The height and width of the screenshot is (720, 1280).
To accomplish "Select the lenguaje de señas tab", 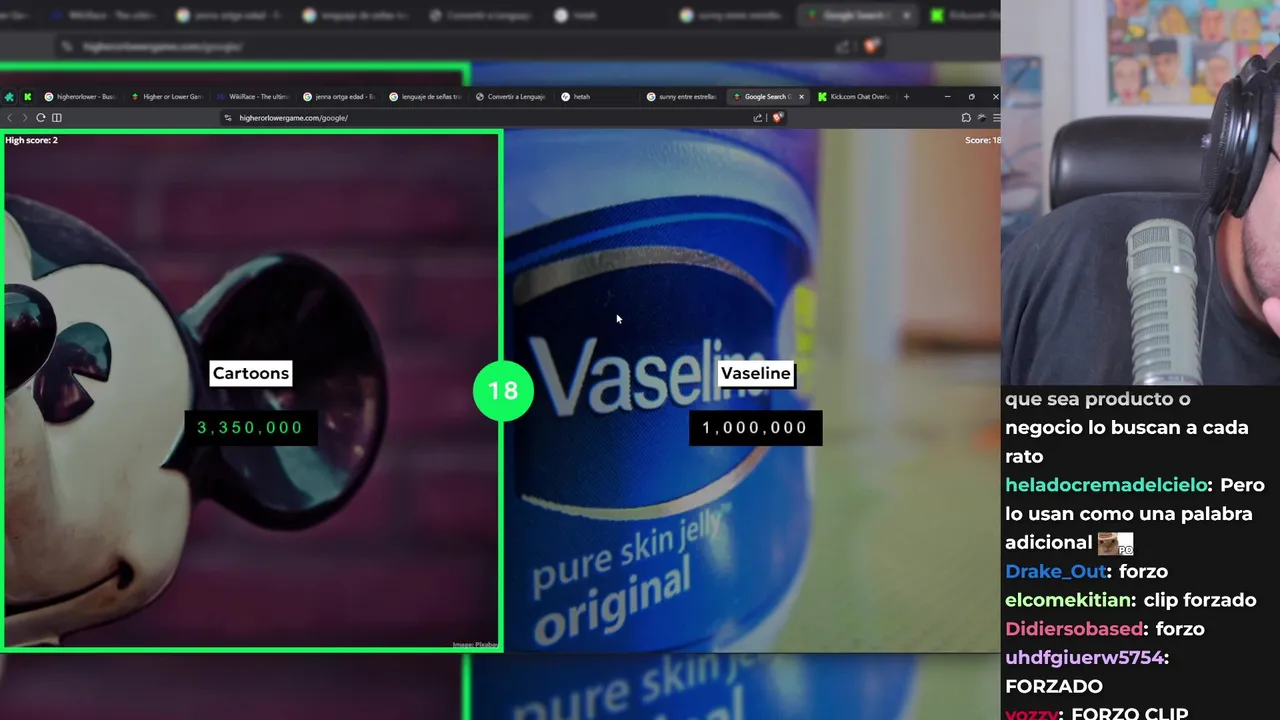I will point(425,97).
